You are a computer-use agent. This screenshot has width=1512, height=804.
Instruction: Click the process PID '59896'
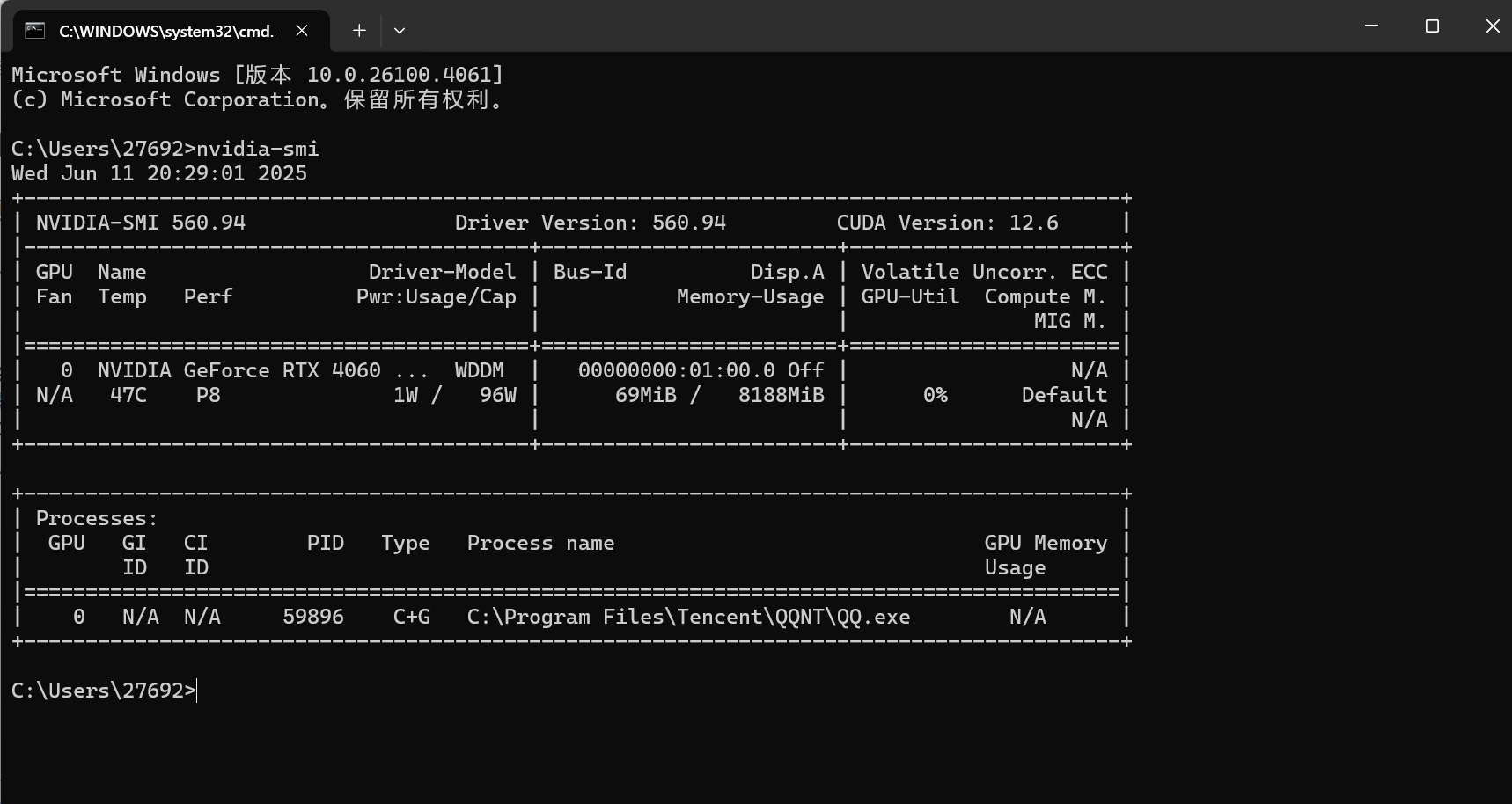(313, 617)
